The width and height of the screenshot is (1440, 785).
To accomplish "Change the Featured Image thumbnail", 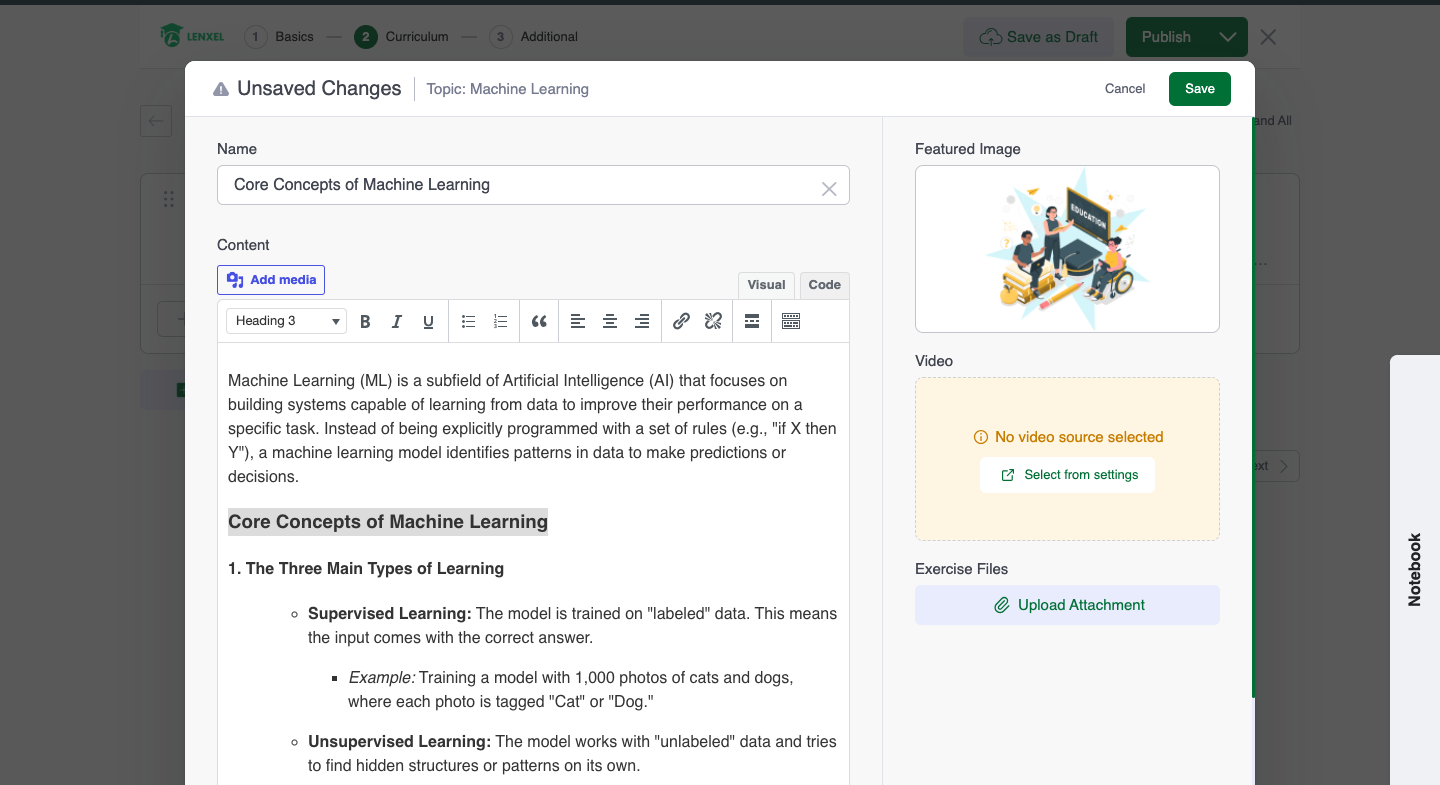I will tap(1067, 249).
